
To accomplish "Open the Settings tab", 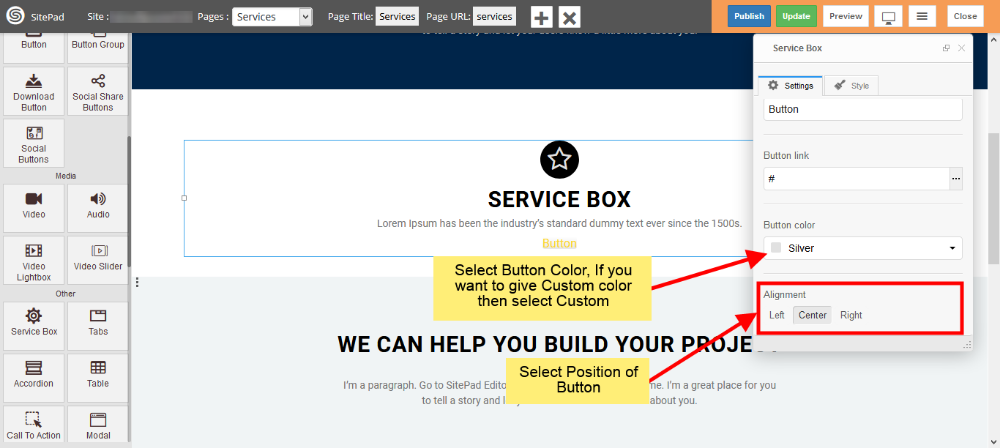I will 790,86.
